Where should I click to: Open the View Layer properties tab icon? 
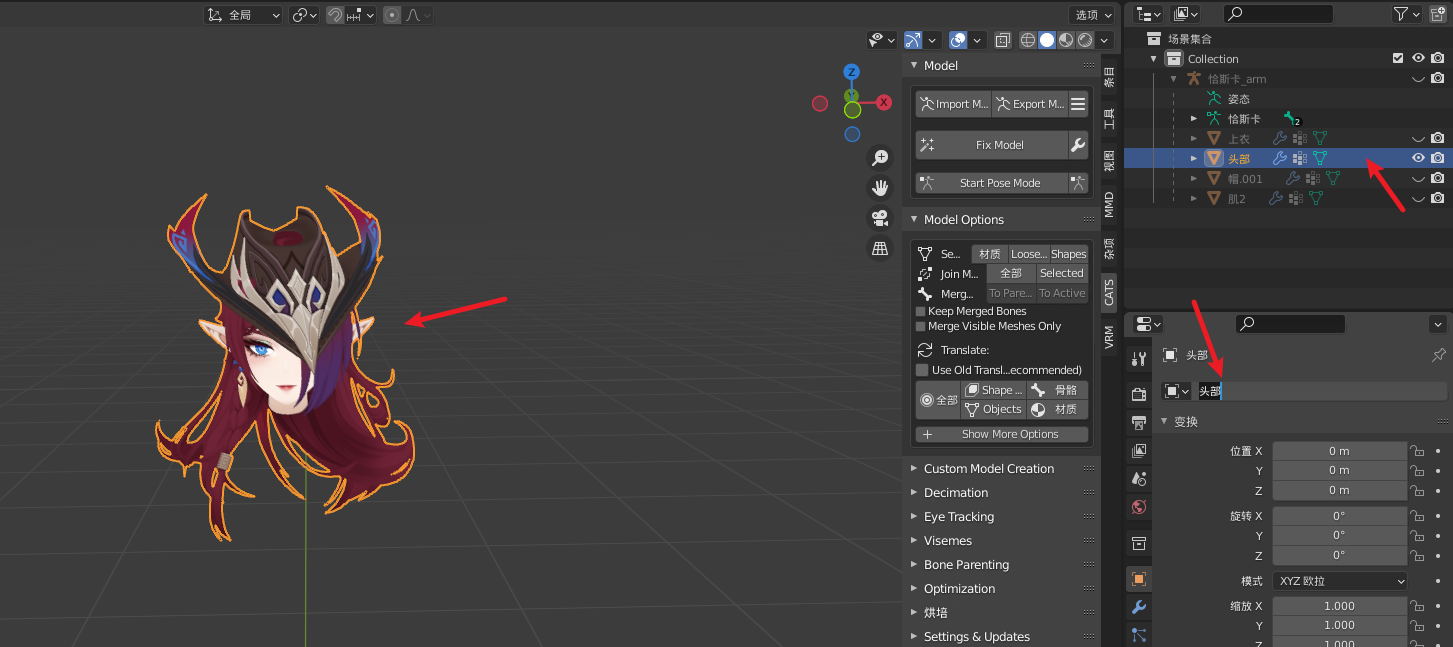[x=1138, y=451]
